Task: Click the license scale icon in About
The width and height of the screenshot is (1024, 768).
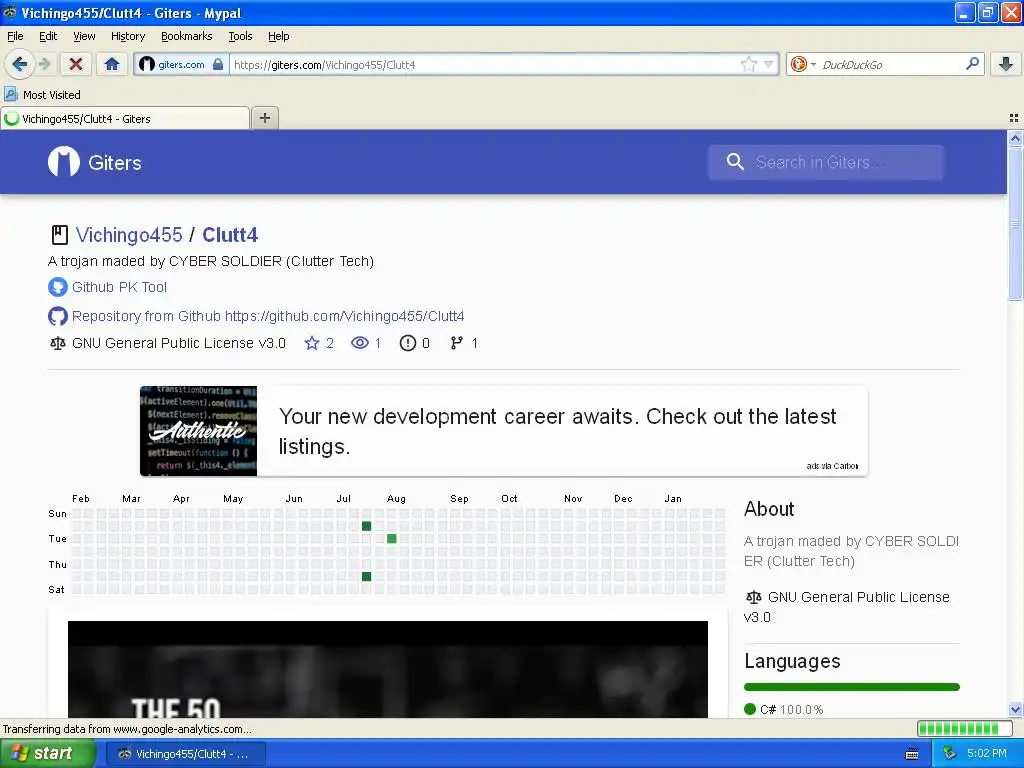Action: coord(754,597)
